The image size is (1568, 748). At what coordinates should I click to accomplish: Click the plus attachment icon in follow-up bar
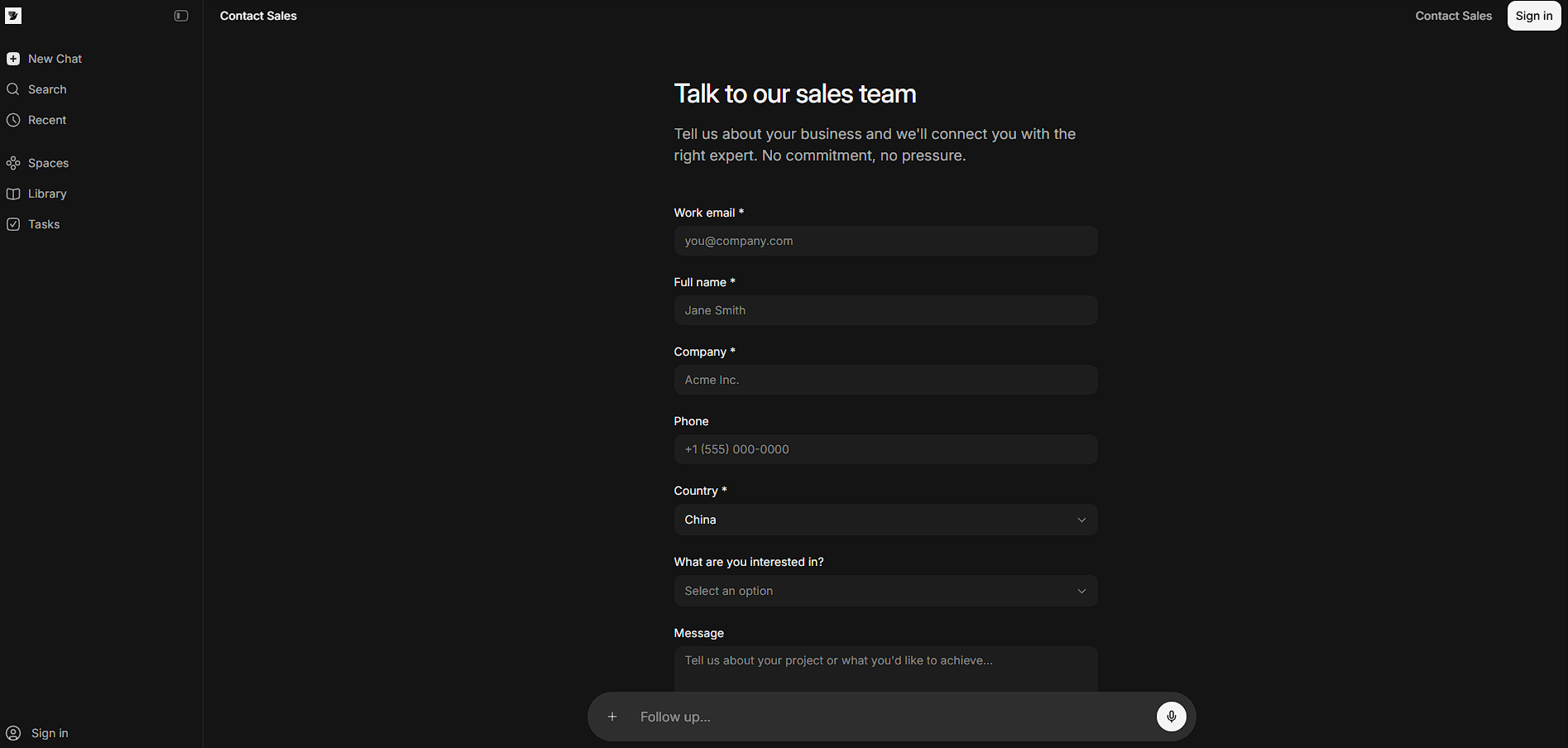pyautogui.click(x=612, y=717)
